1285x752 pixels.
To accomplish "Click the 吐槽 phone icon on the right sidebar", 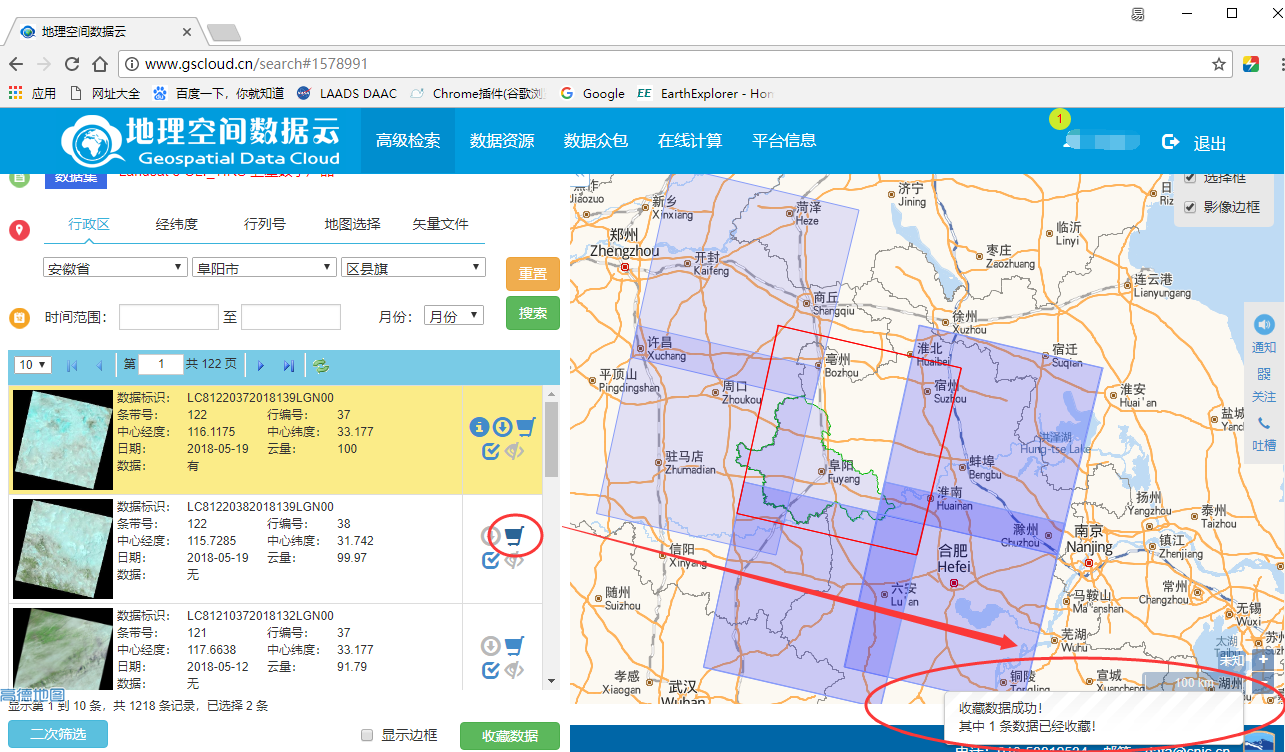I will pos(1264,423).
